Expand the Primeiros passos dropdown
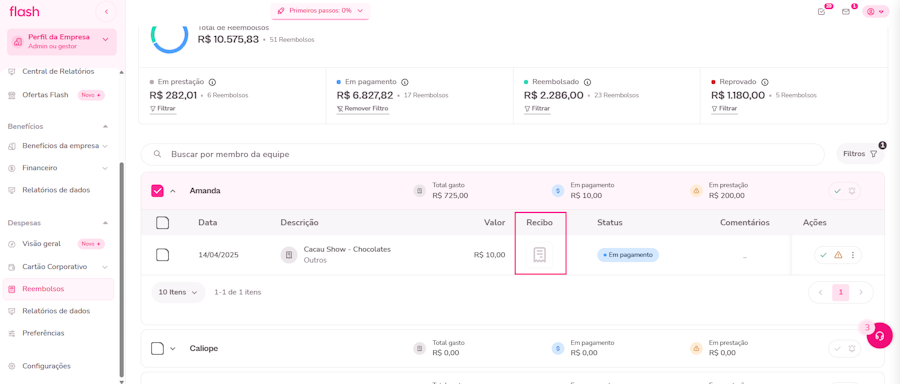 point(320,11)
